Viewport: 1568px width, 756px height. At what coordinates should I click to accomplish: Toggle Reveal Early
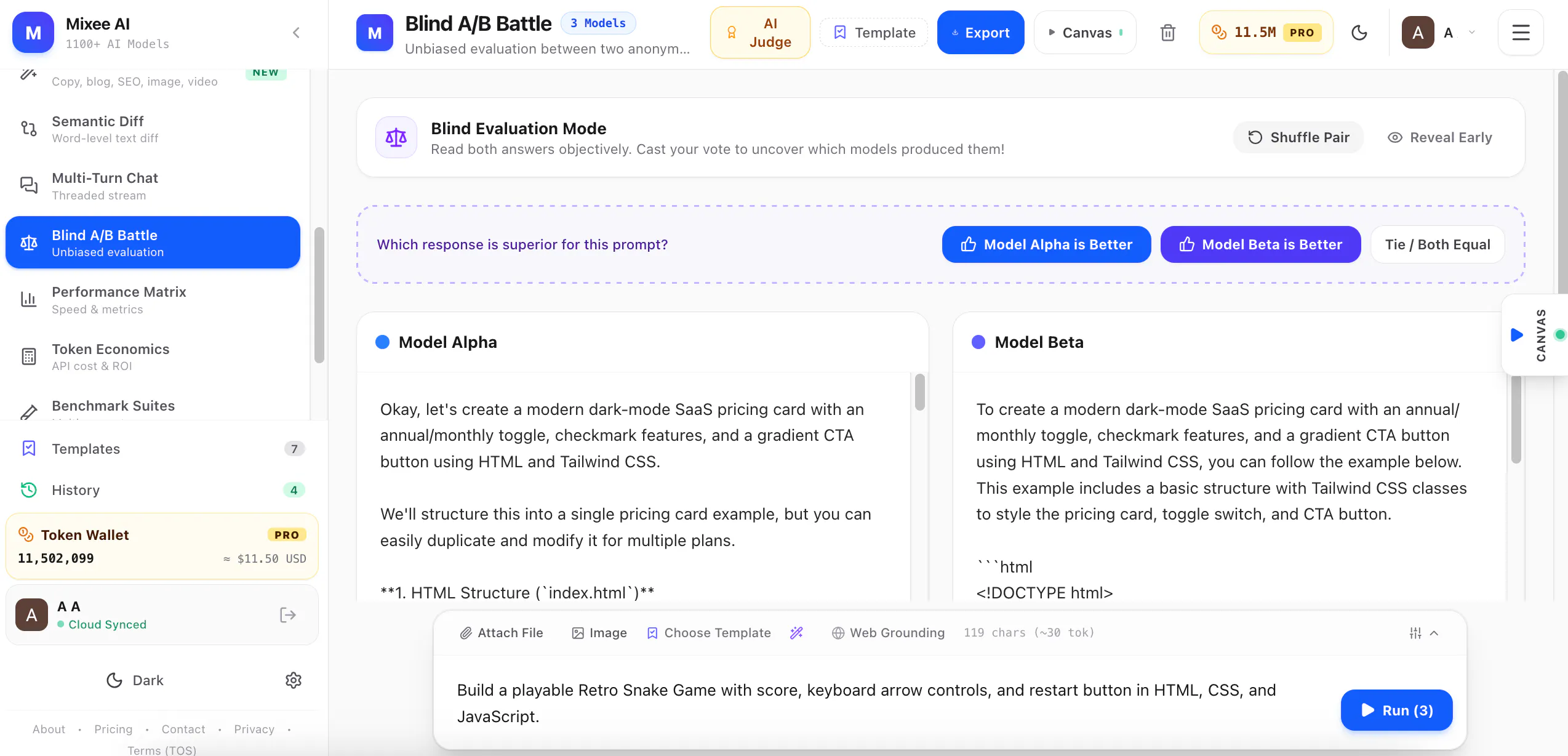(x=1440, y=137)
